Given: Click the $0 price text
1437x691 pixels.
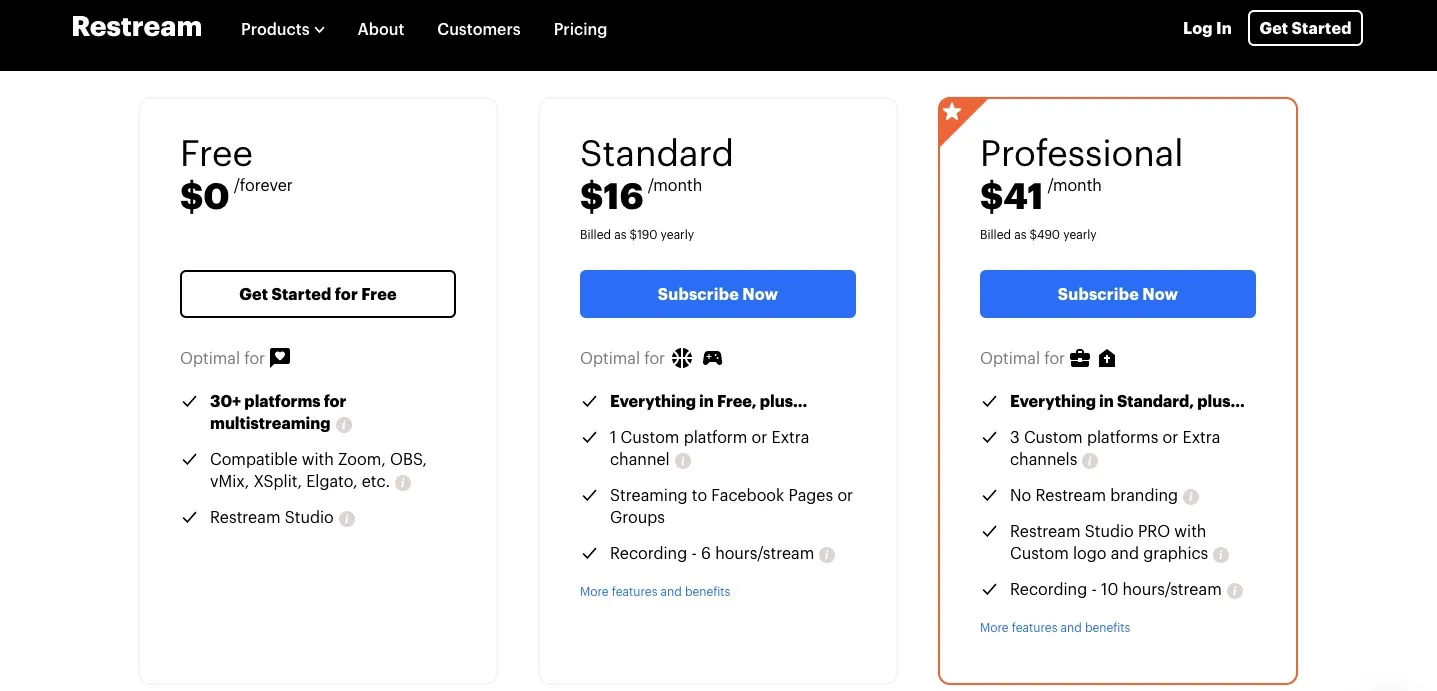Looking at the screenshot, I should [205, 196].
